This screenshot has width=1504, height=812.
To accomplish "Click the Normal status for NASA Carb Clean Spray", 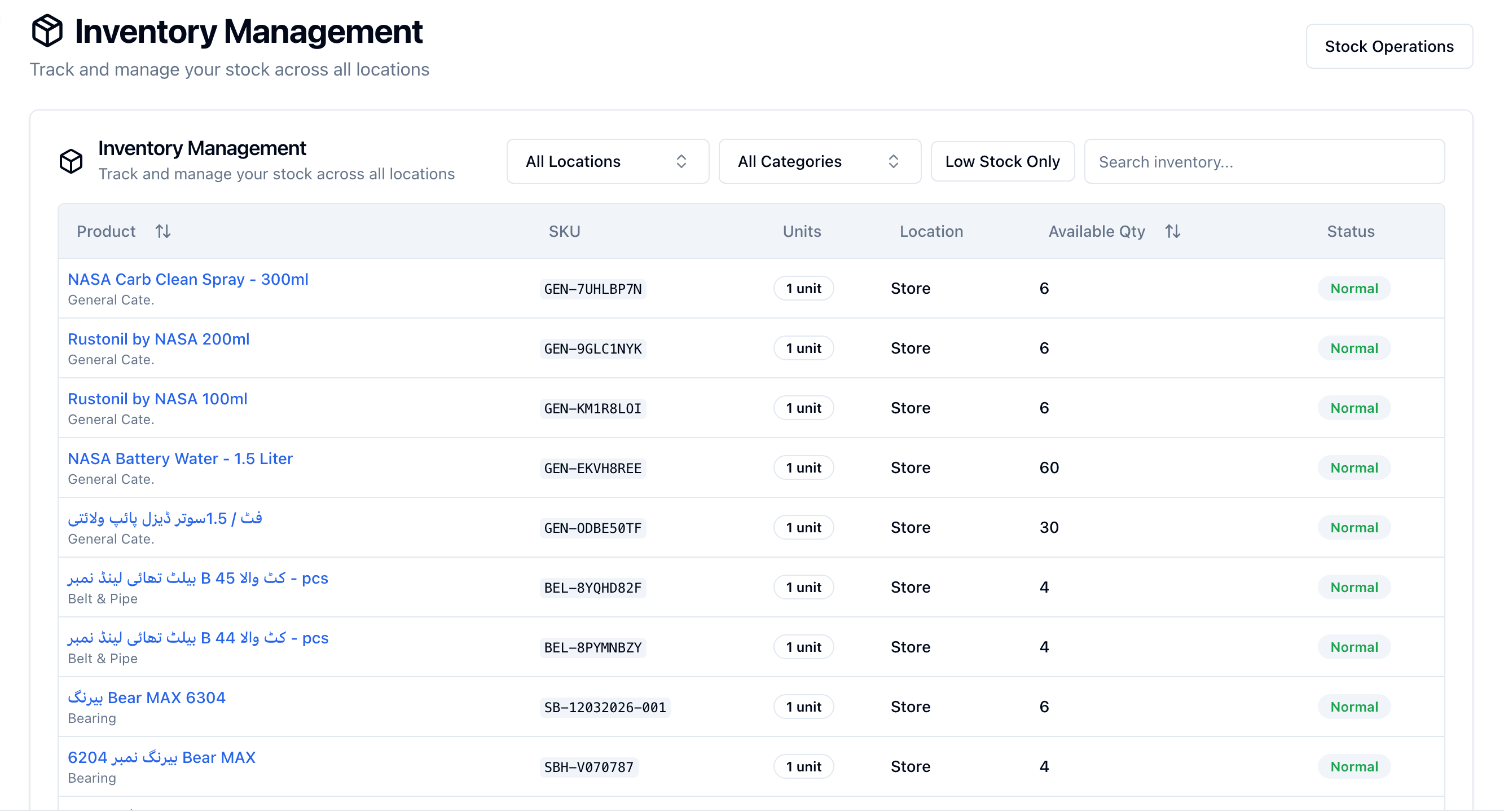I will coord(1354,288).
